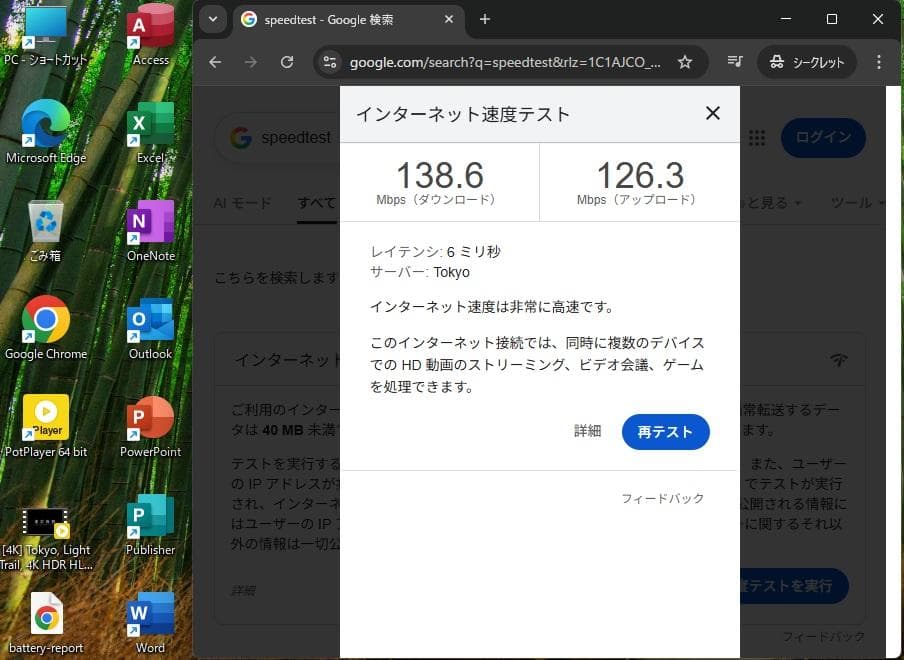Image resolution: width=904 pixels, height=660 pixels.
Task: Open Chrome's three-dot menu
Action: coord(878,61)
